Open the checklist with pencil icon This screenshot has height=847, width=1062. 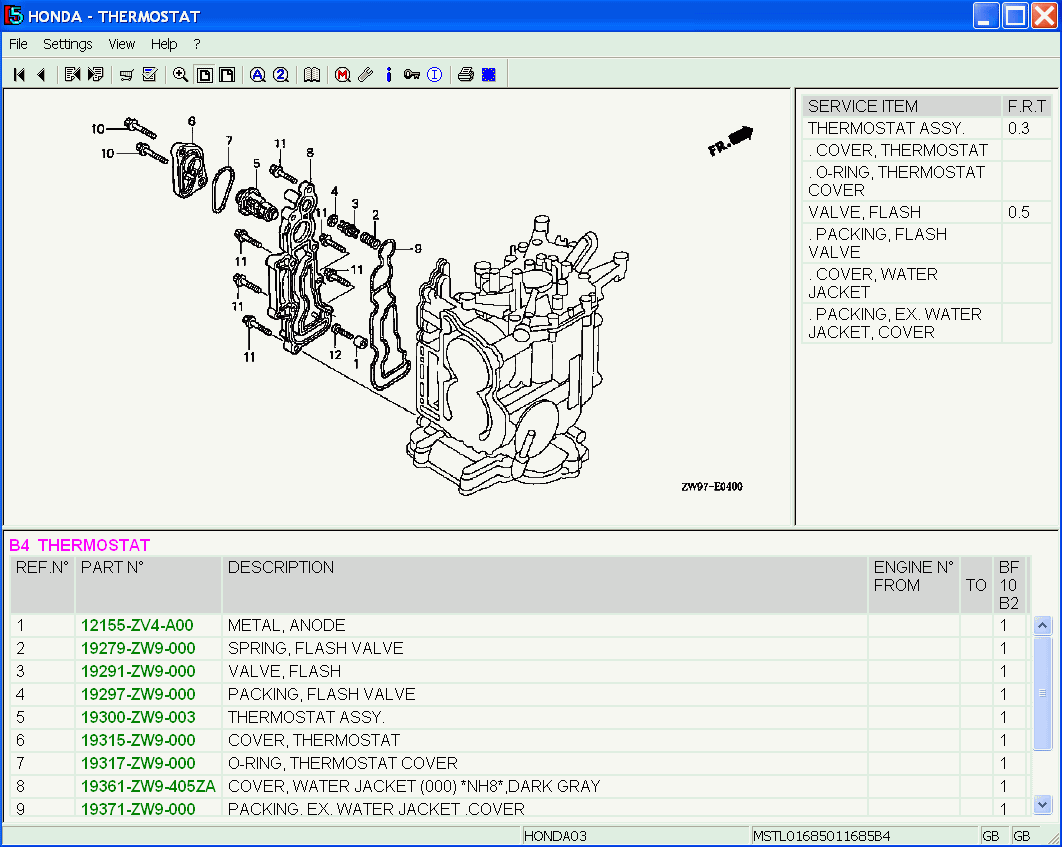click(x=150, y=74)
